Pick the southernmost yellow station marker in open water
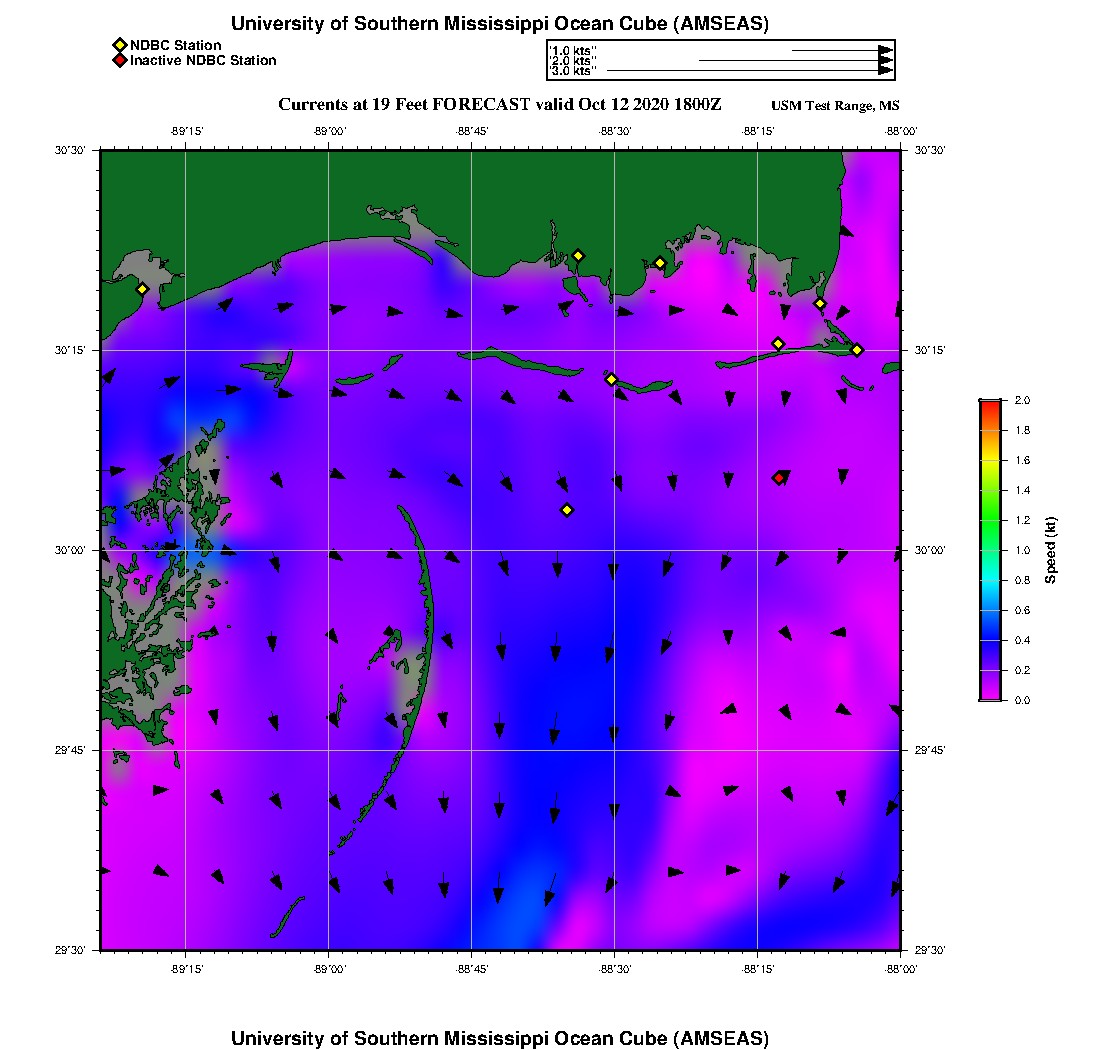 point(567,510)
